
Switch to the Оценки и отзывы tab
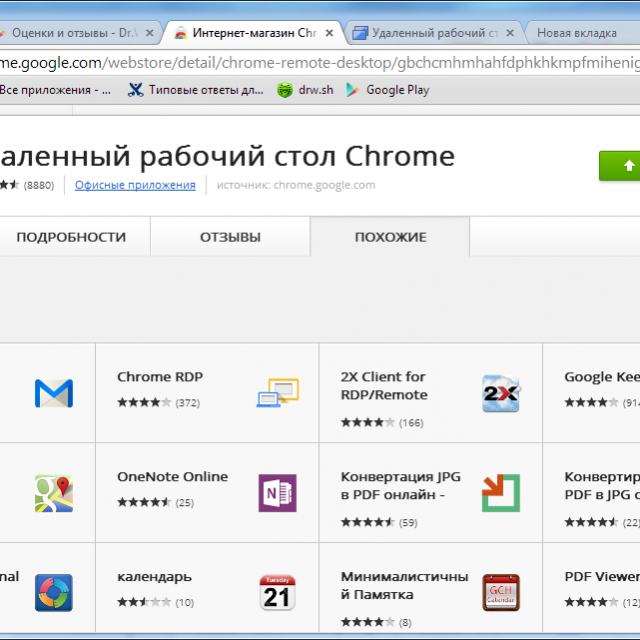[x=78, y=33]
